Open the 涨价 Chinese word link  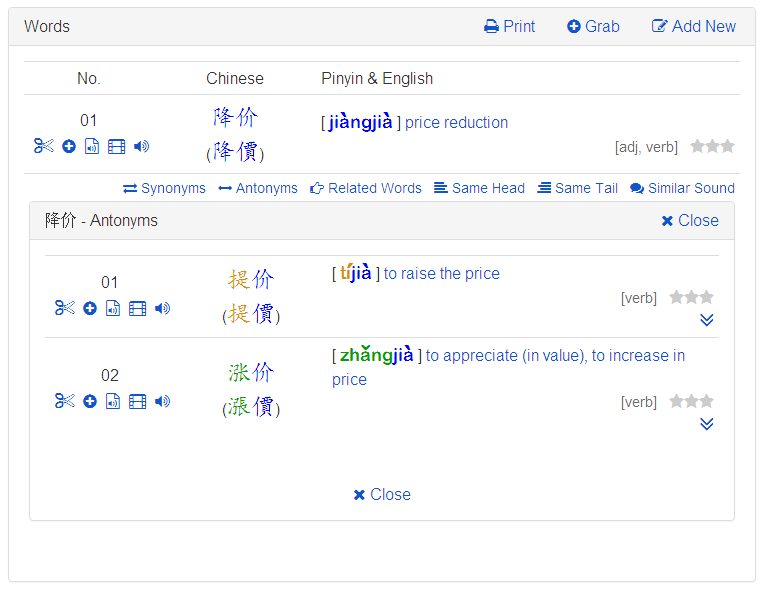[251, 373]
